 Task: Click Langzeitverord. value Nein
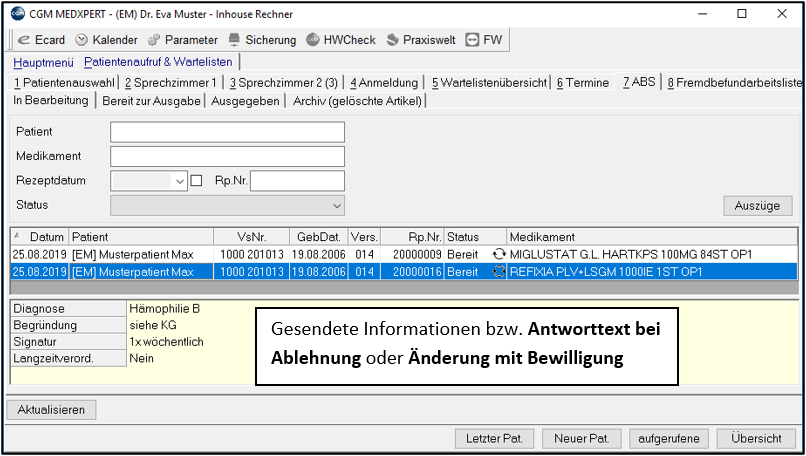pos(141,358)
